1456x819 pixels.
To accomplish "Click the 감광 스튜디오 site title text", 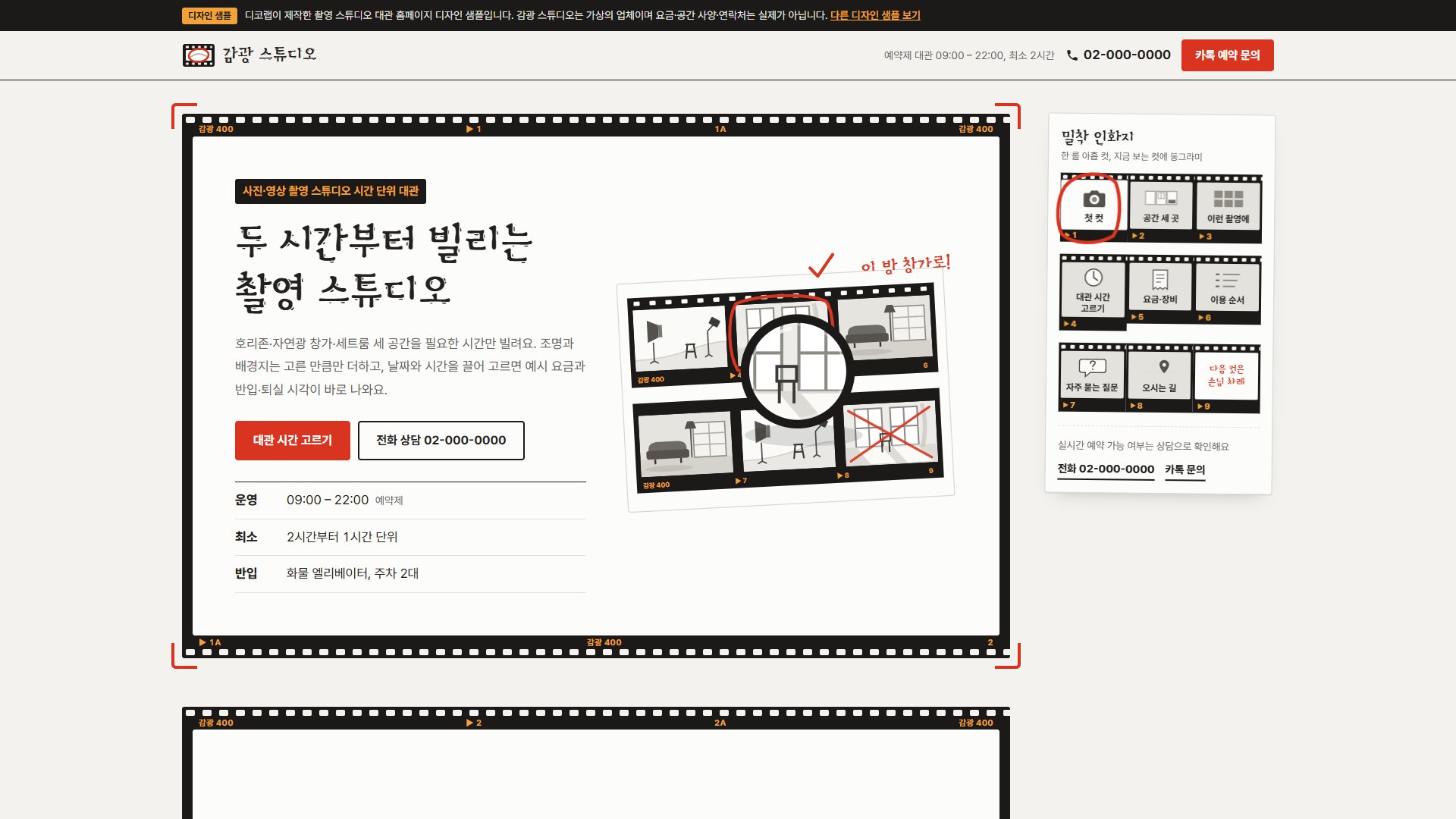I will click(269, 55).
